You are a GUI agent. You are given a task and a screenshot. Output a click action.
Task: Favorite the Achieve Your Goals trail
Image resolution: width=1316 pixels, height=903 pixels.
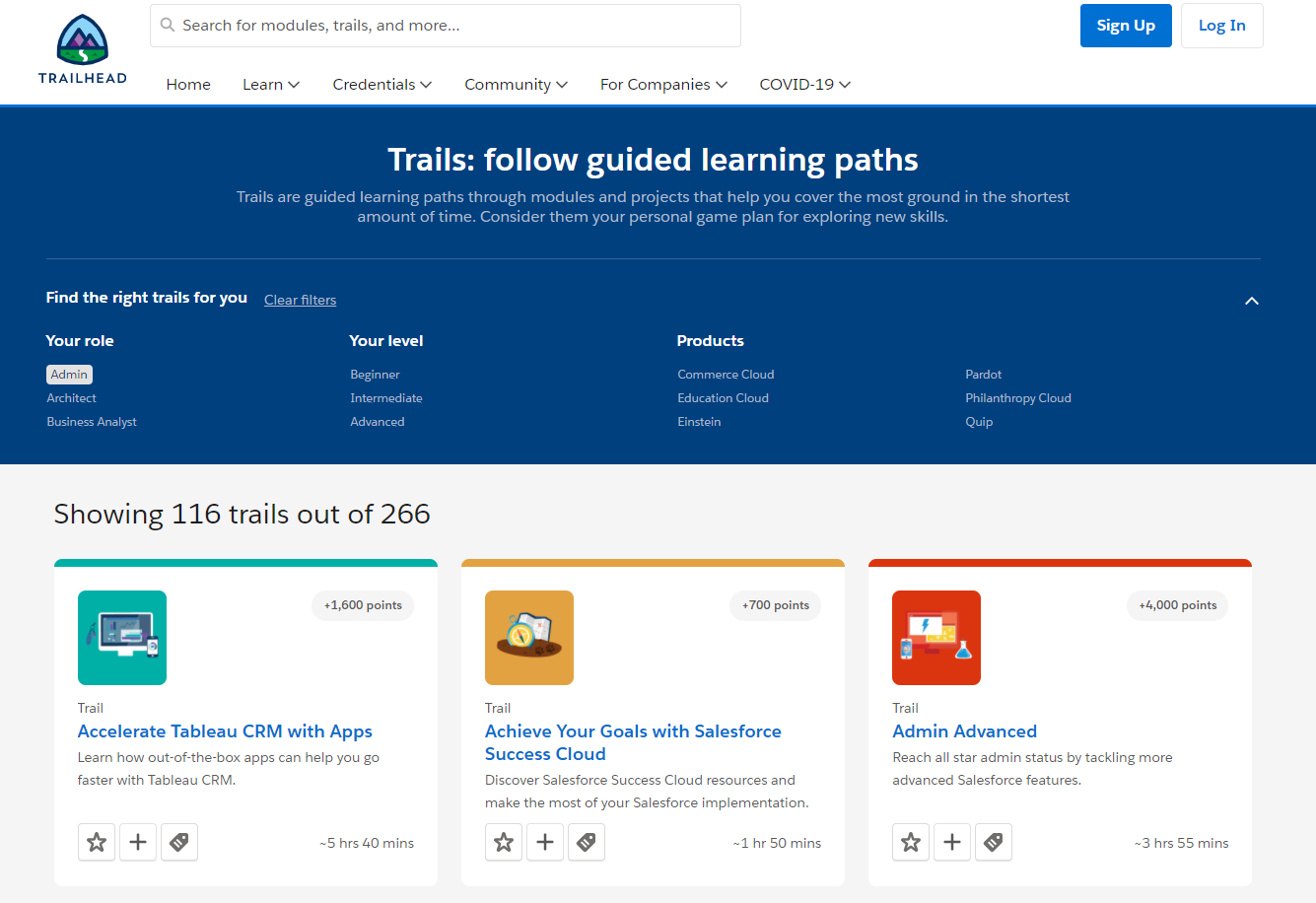click(x=504, y=842)
